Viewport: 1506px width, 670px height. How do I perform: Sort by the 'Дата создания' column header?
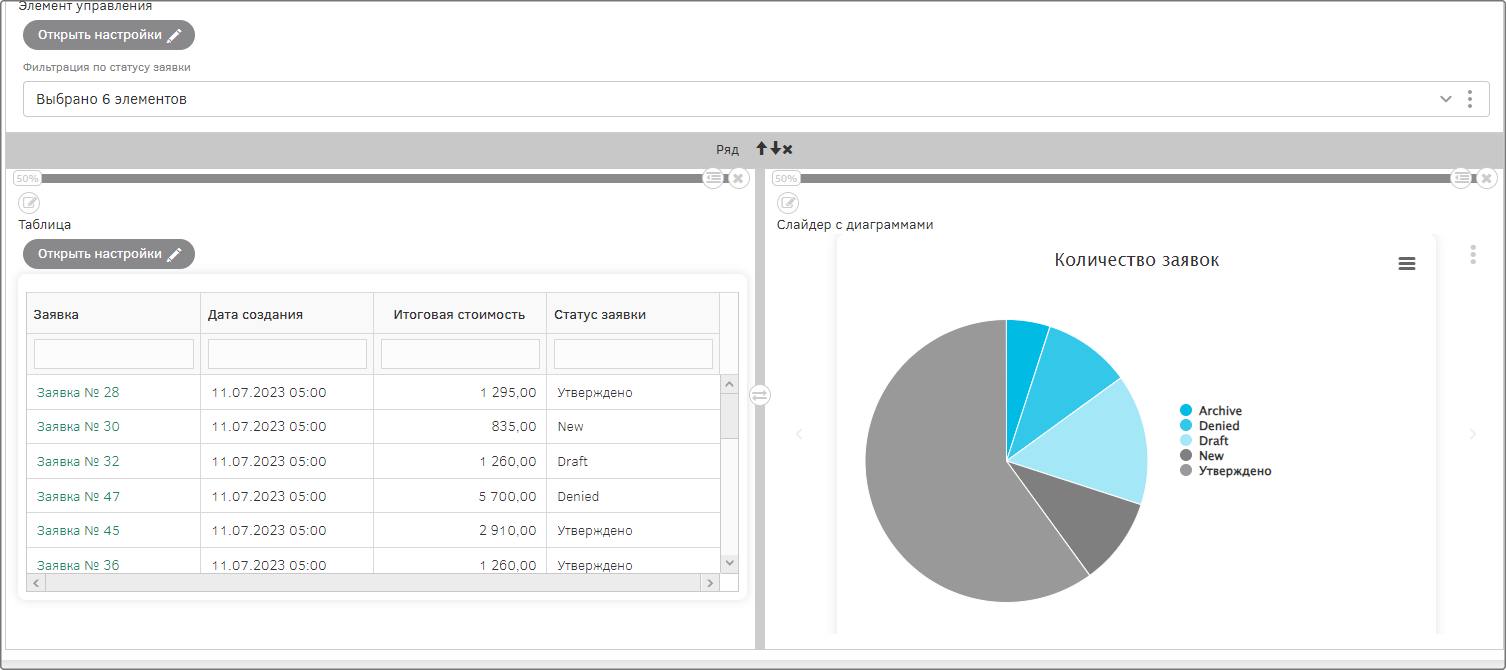[x=287, y=314]
